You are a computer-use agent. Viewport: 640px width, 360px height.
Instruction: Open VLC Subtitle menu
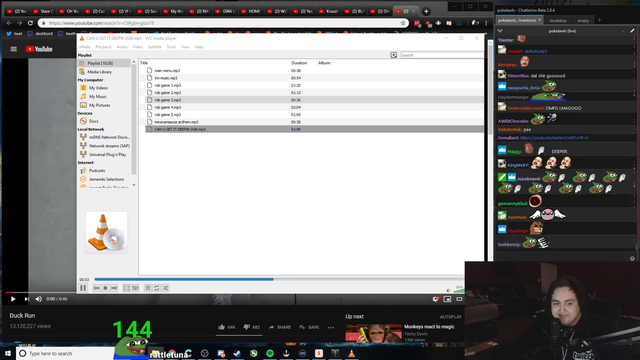tap(154, 47)
